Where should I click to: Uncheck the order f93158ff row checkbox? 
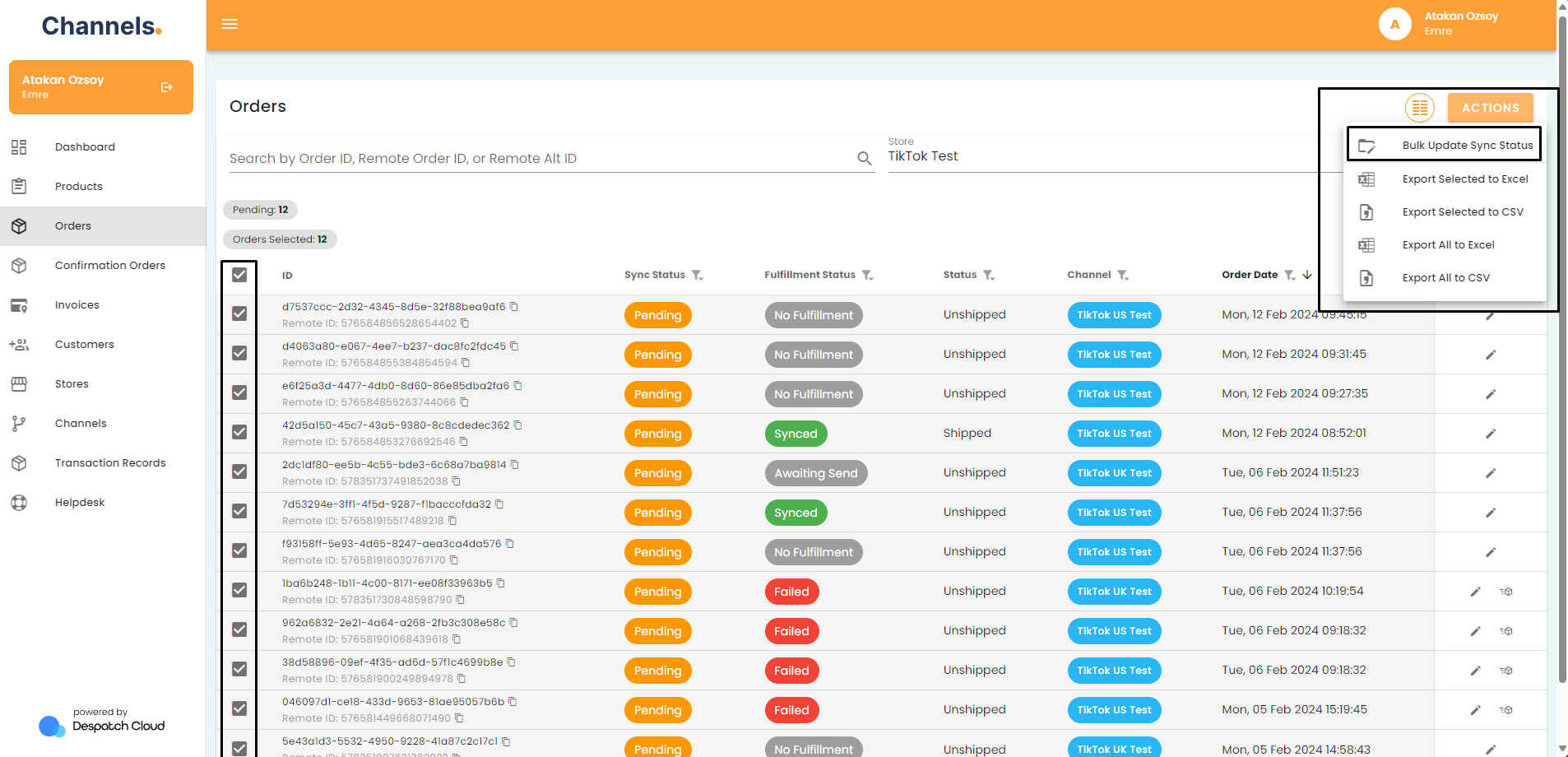239,550
